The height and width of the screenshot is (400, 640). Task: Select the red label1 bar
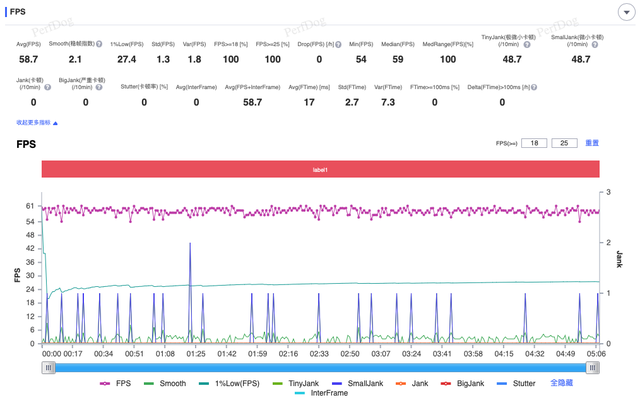[x=320, y=170]
